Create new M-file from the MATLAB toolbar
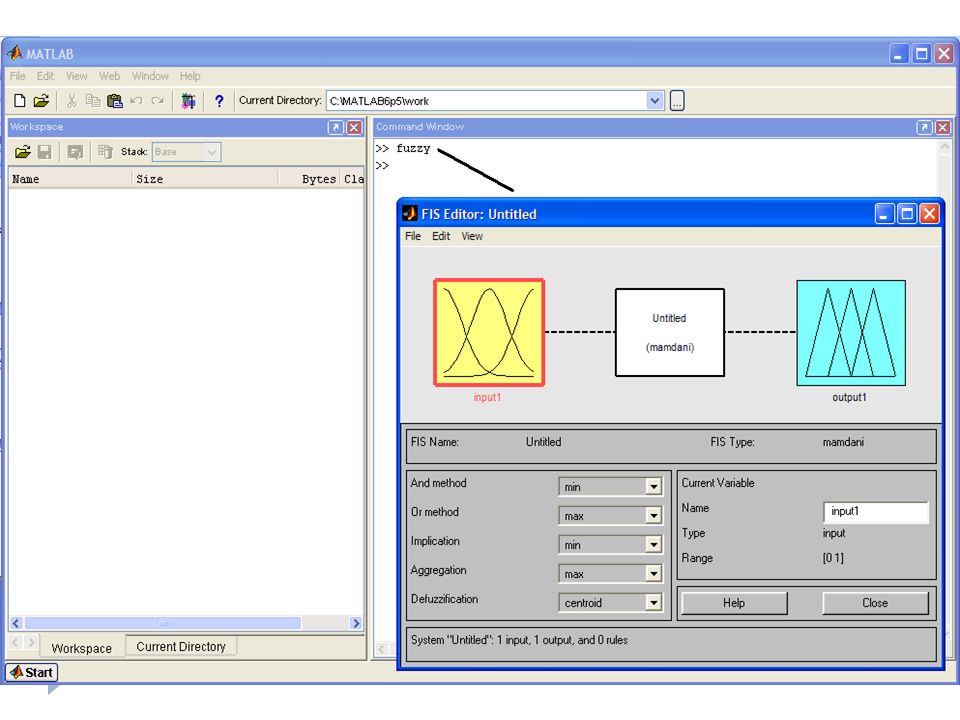Image resolution: width=960 pixels, height=720 pixels. point(20,101)
